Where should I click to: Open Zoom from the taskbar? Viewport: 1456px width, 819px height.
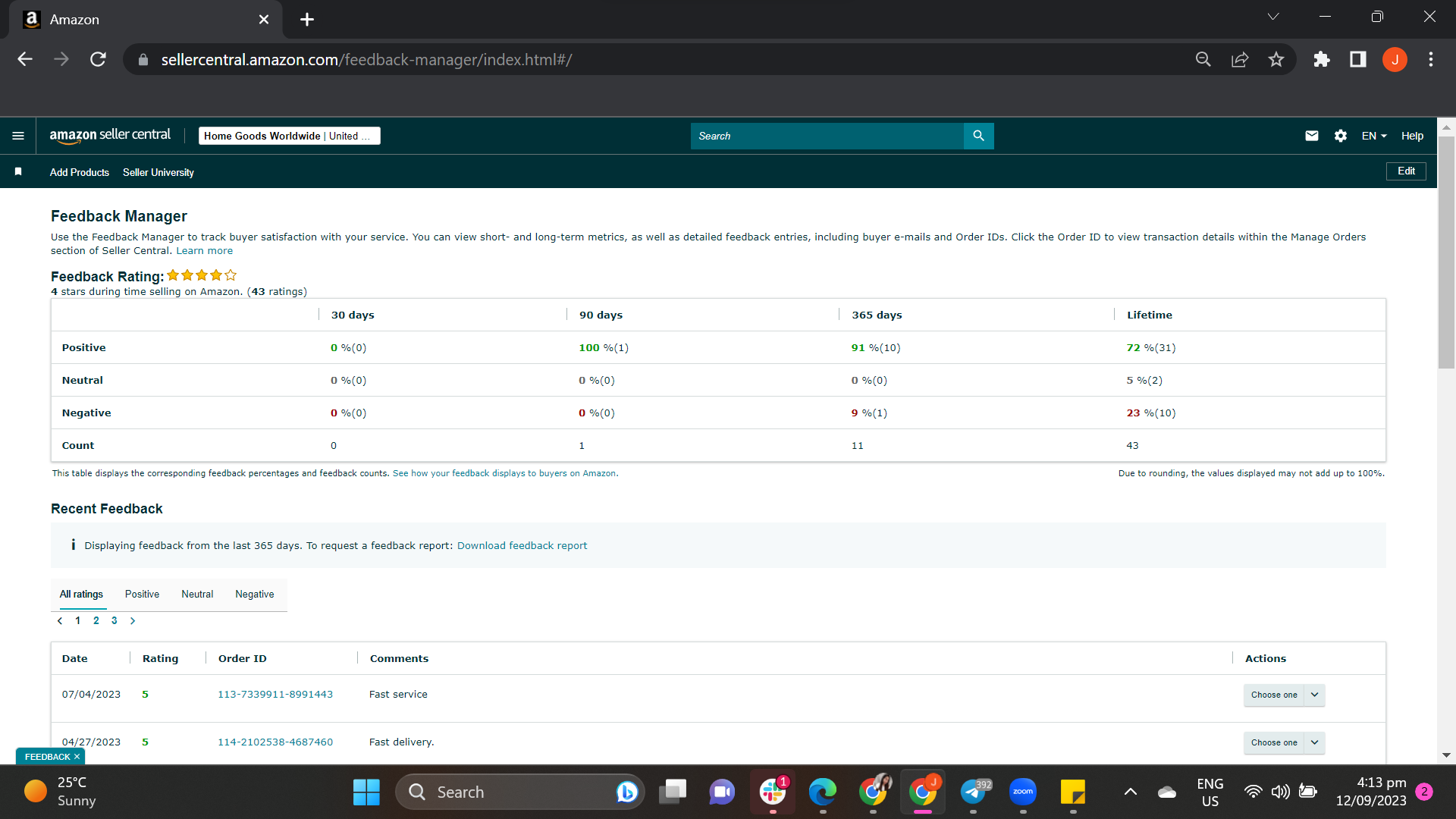click(x=1023, y=792)
